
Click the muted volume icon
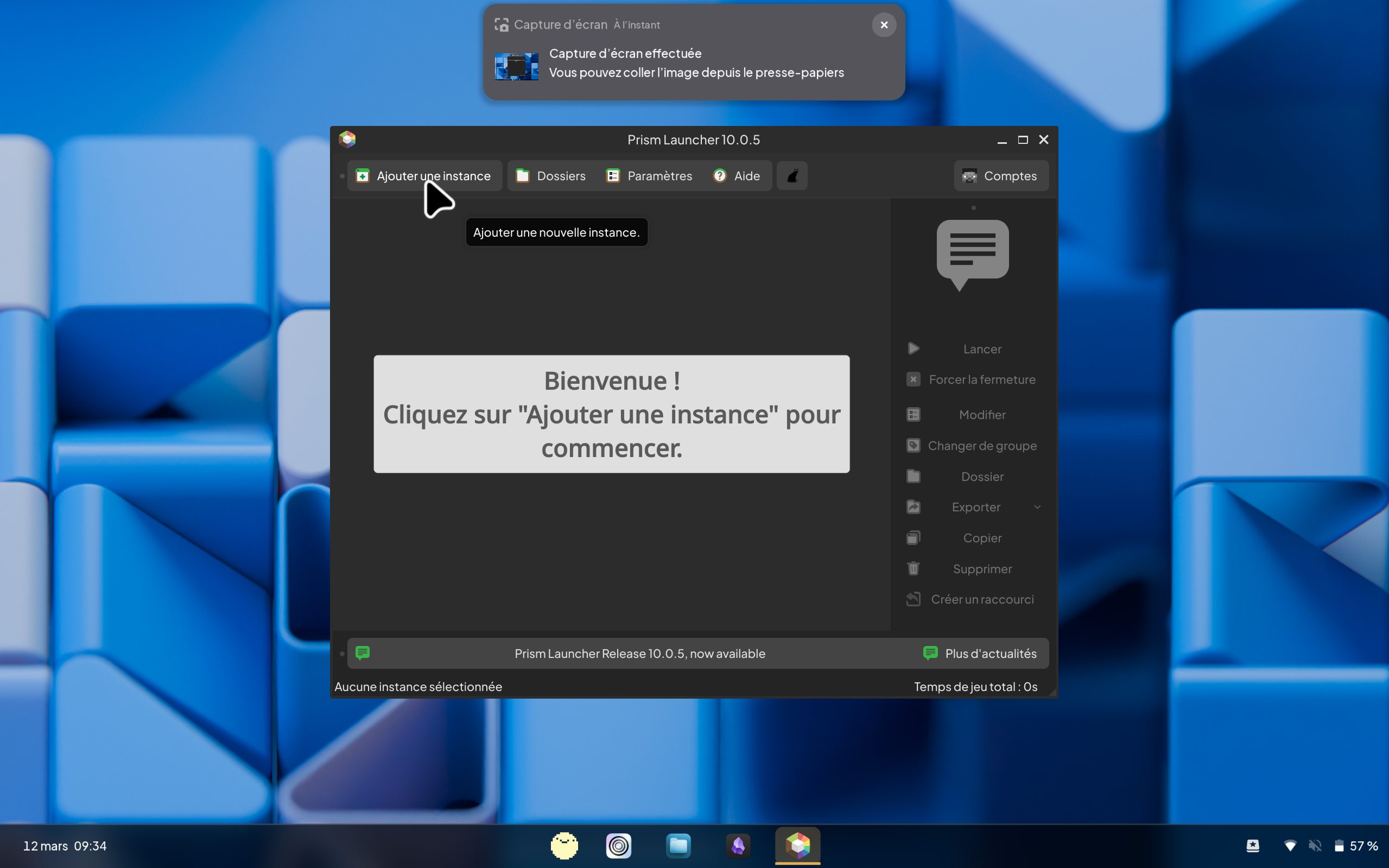point(1315,846)
